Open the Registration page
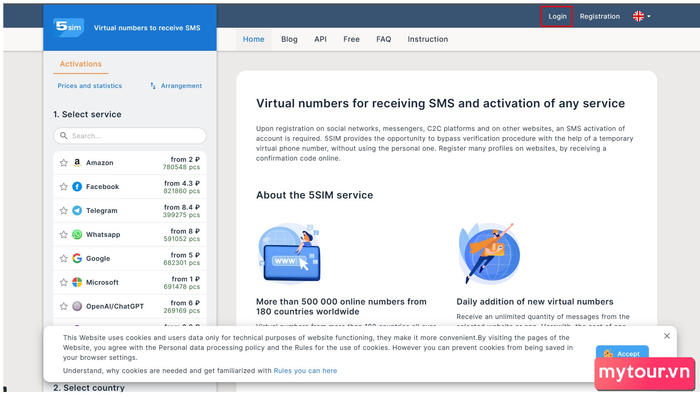The width and height of the screenshot is (700, 397). click(600, 17)
